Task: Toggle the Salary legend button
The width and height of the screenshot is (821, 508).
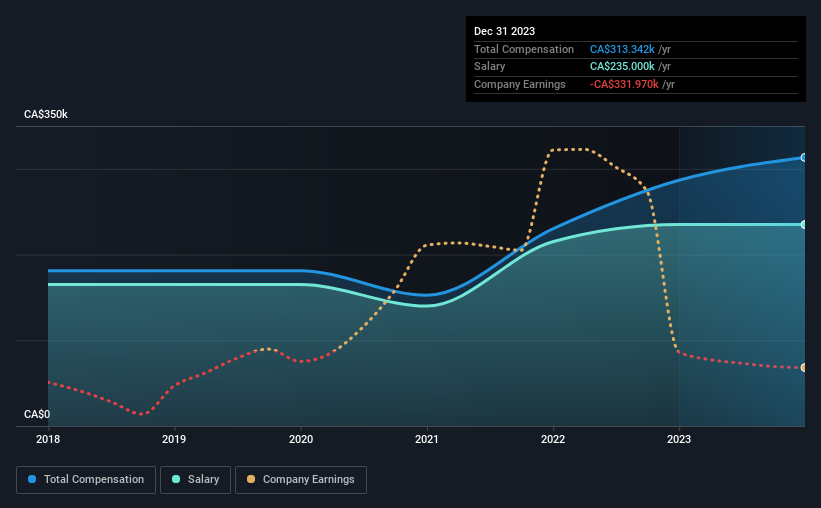Action: 195,480
